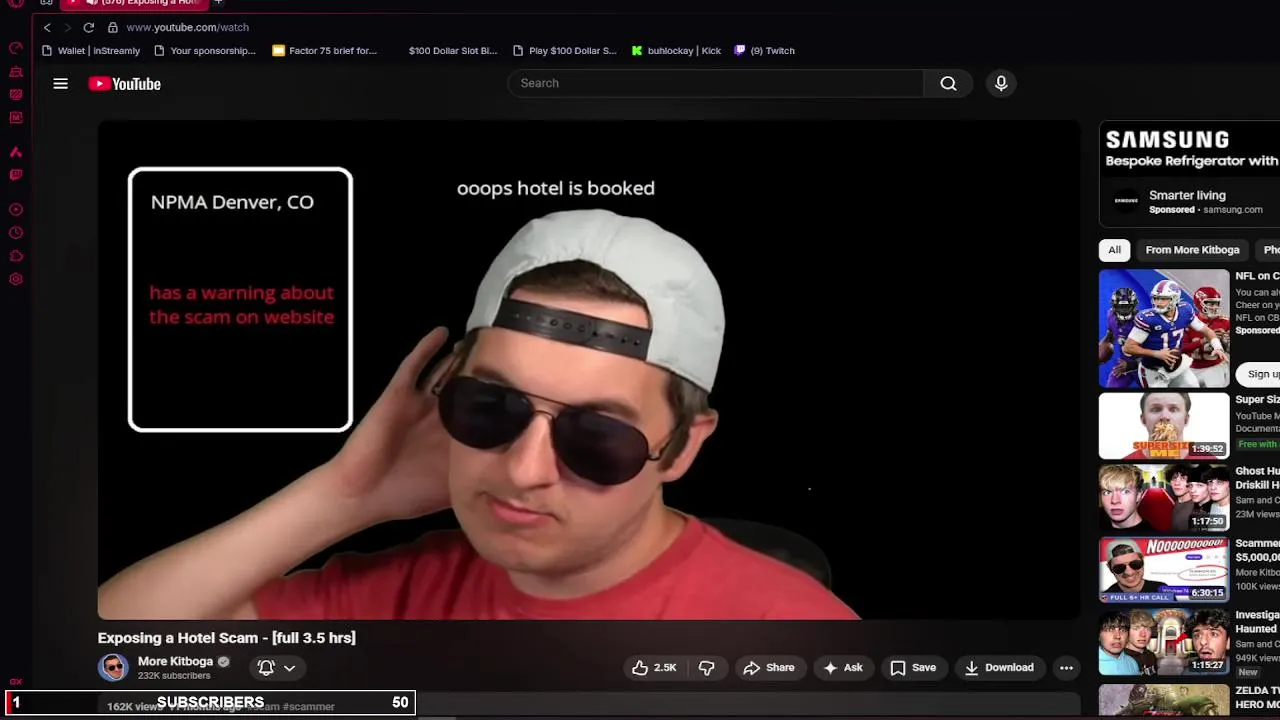Save the video to a playlist
Screen dimensions: 1280x720
tap(913, 668)
